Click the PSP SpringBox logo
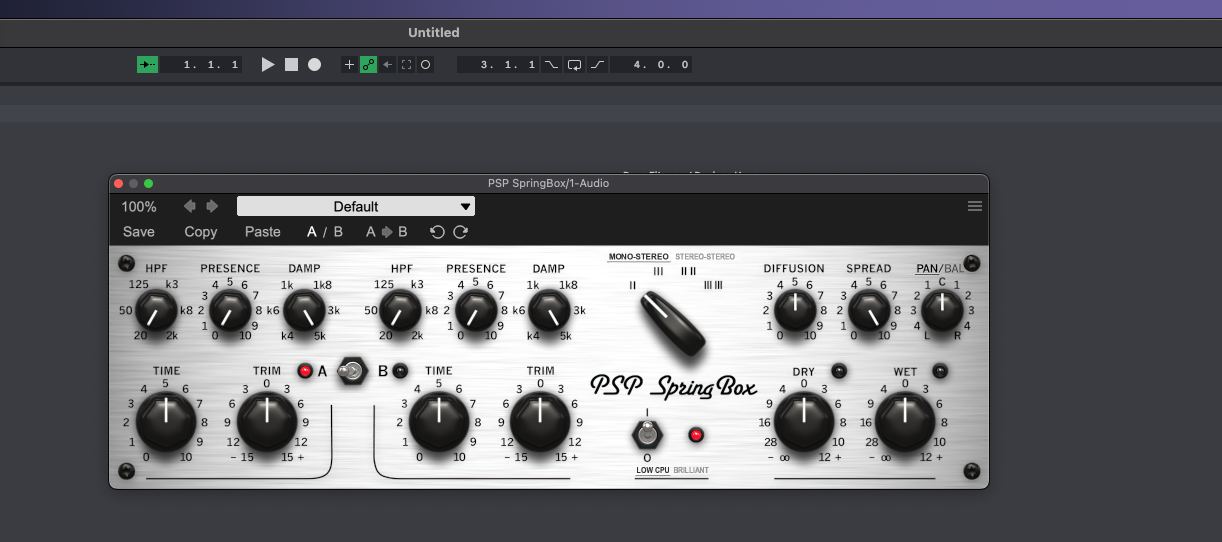The width and height of the screenshot is (1222, 542). click(x=673, y=386)
